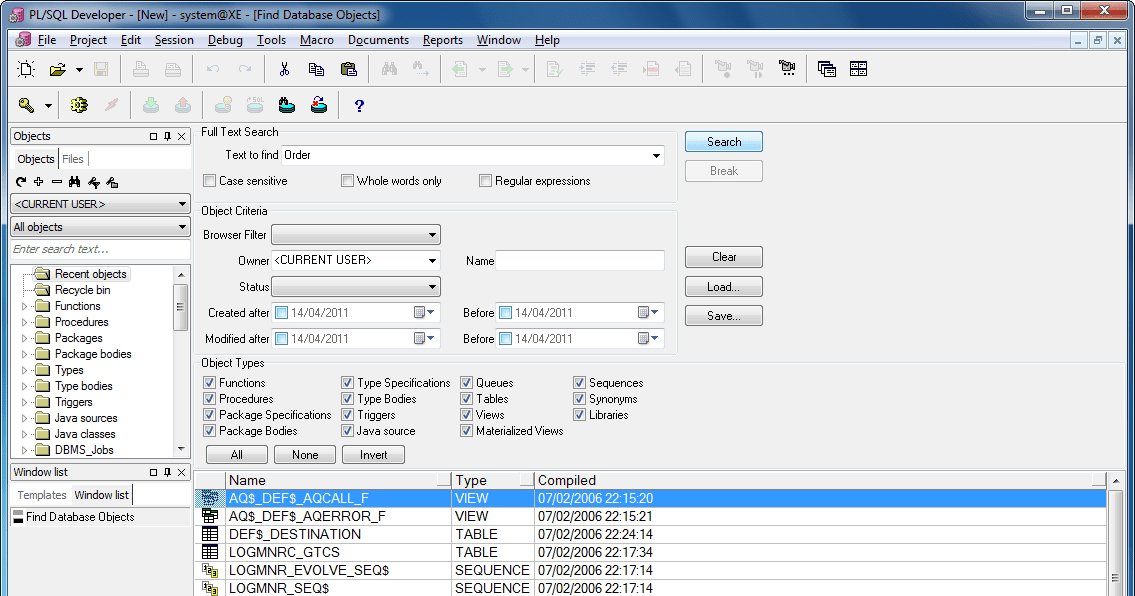Toggle the Regular expressions checkbox
1135x596 pixels.
point(486,181)
